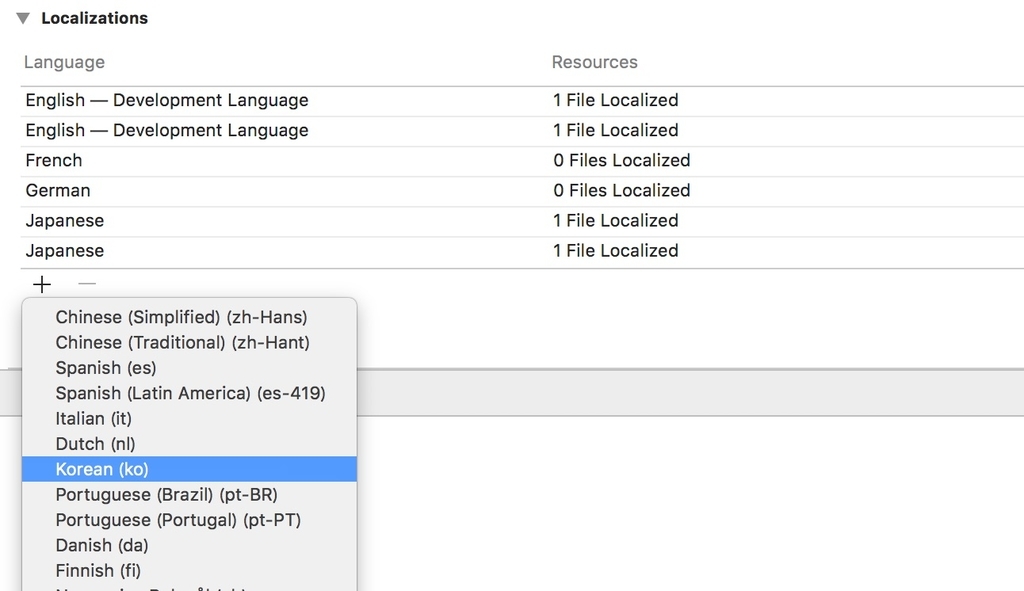Click the French row's 0 Files Localized cell
Screen dimensions: 1024x591
tap(622, 161)
